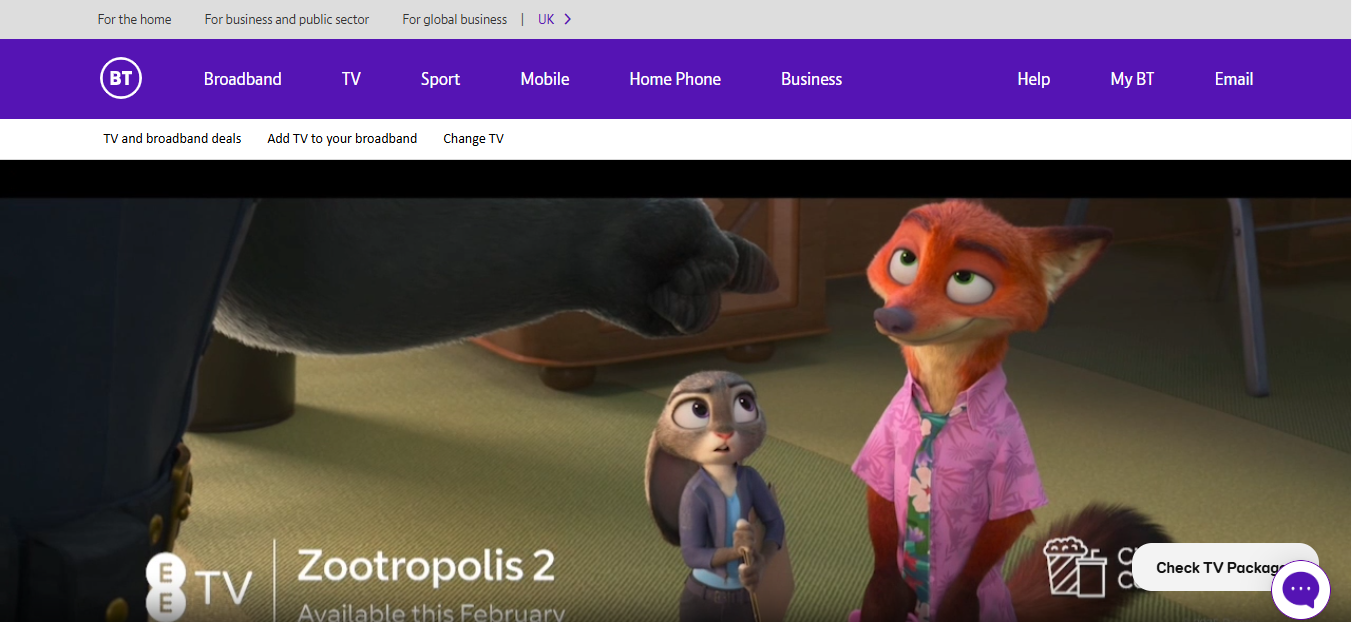Click the Add TV to your broadband link
The width and height of the screenshot is (1352, 622).
coord(342,138)
